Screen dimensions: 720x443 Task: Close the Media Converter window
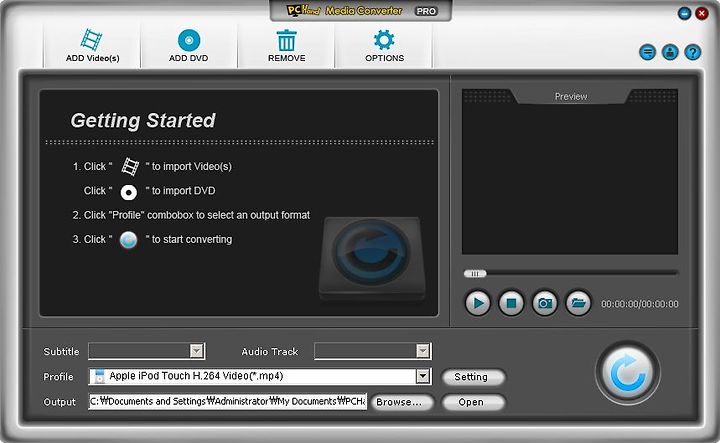pos(702,13)
